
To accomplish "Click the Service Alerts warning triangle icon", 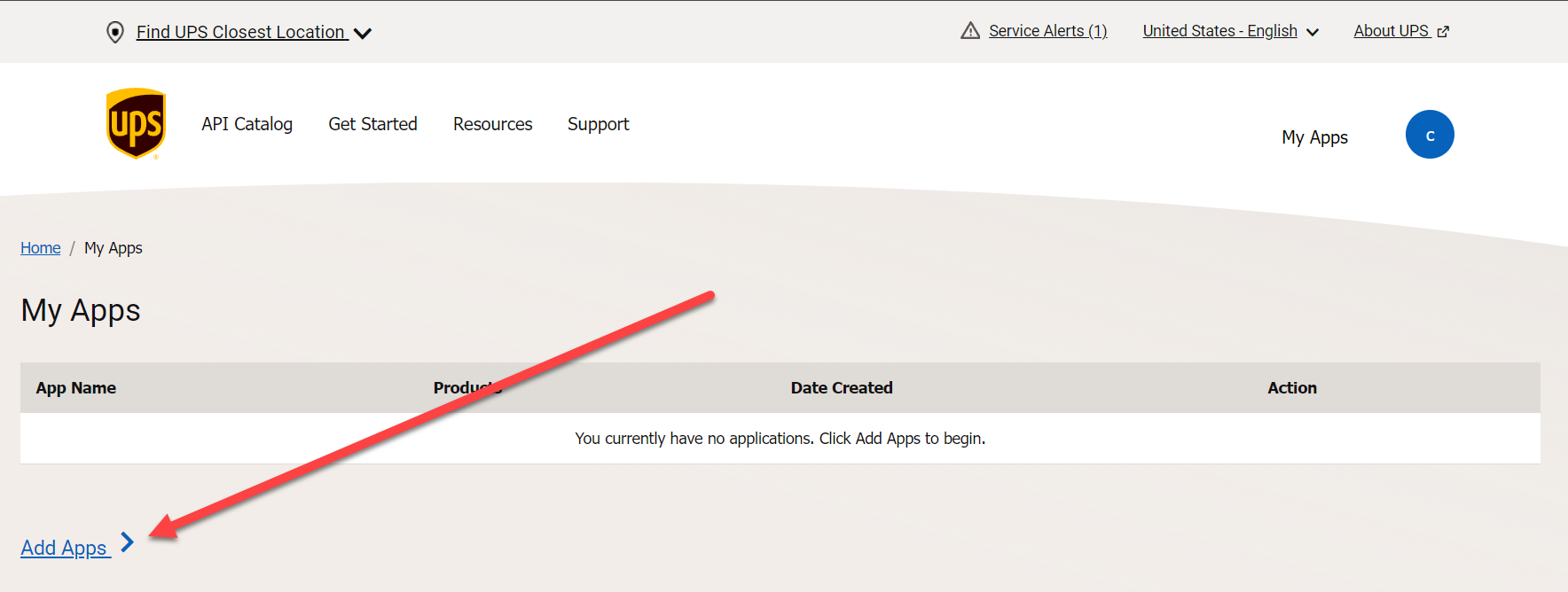I will [x=970, y=31].
